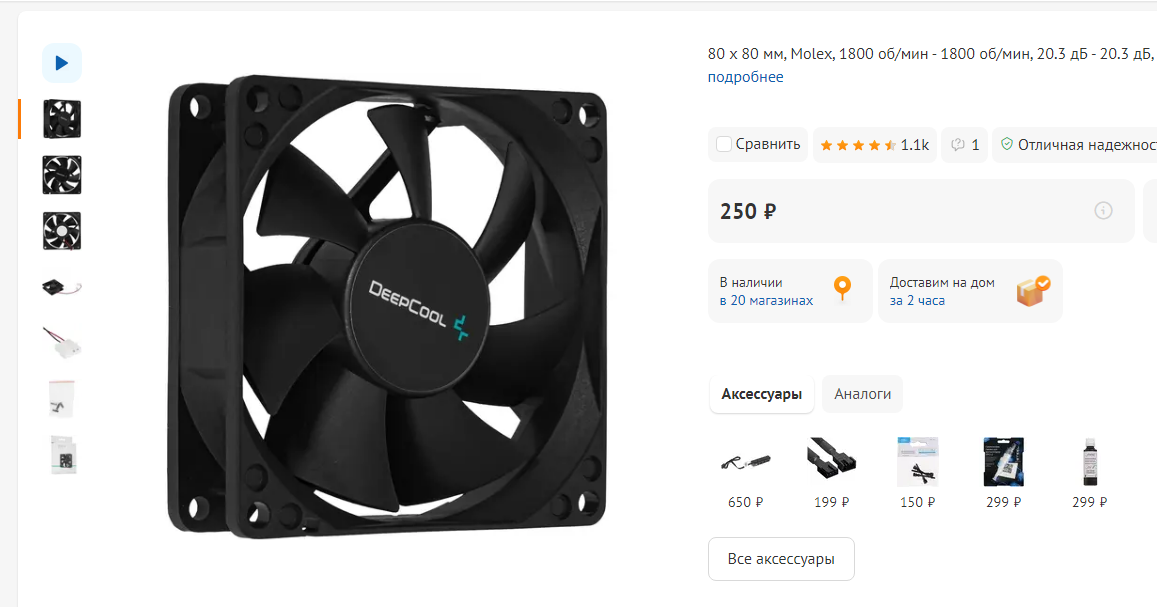The height and width of the screenshot is (607, 1157).
Task: Play the product video from the thumbnail list
Action: pyautogui.click(x=62, y=63)
